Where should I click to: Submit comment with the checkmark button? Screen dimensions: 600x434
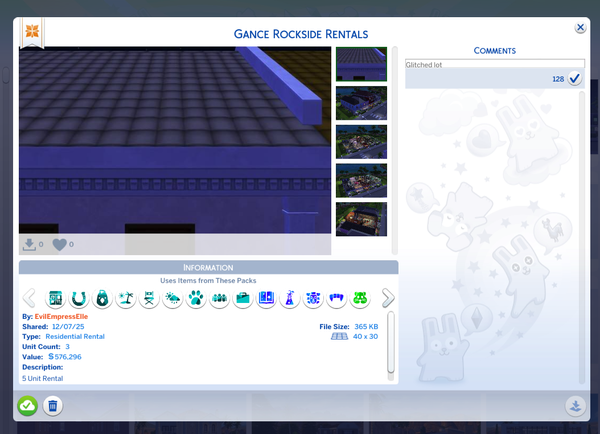pyautogui.click(x=575, y=79)
